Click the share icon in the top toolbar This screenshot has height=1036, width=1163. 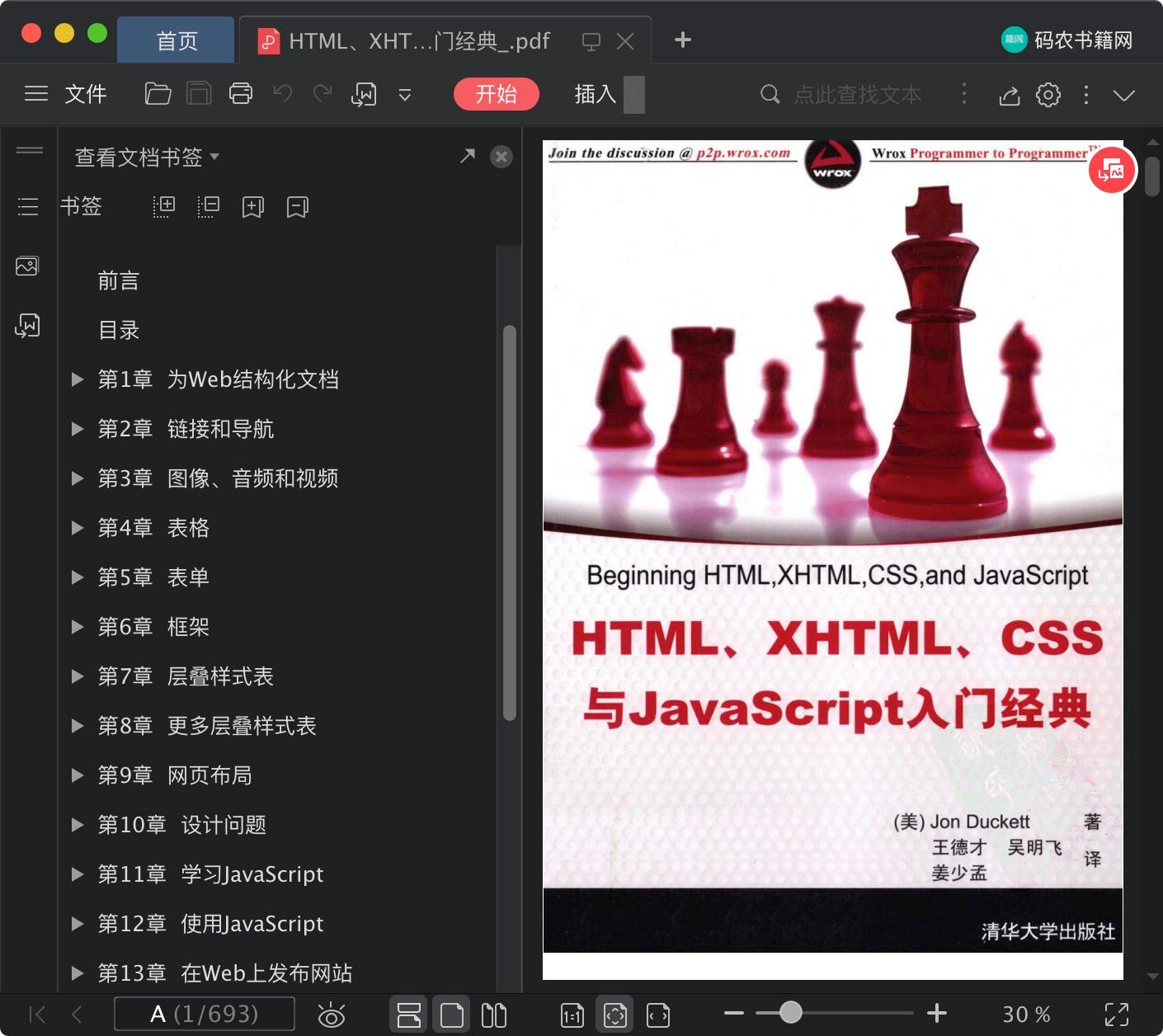[1010, 96]
